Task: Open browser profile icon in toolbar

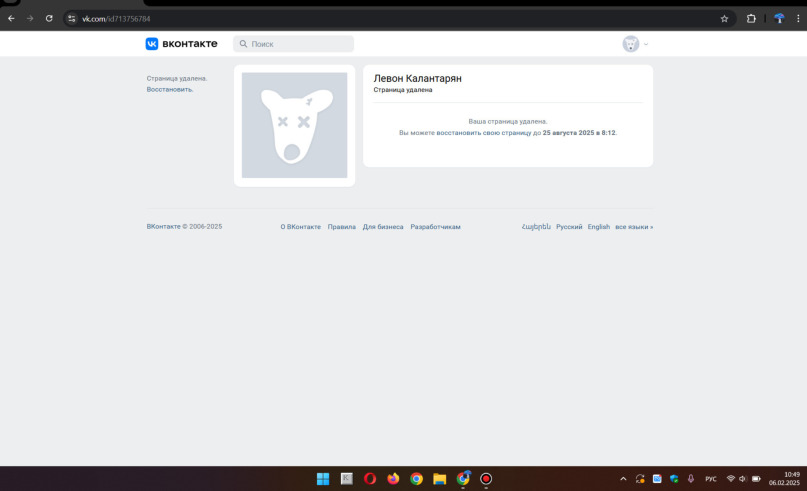Action: point(779,19)
